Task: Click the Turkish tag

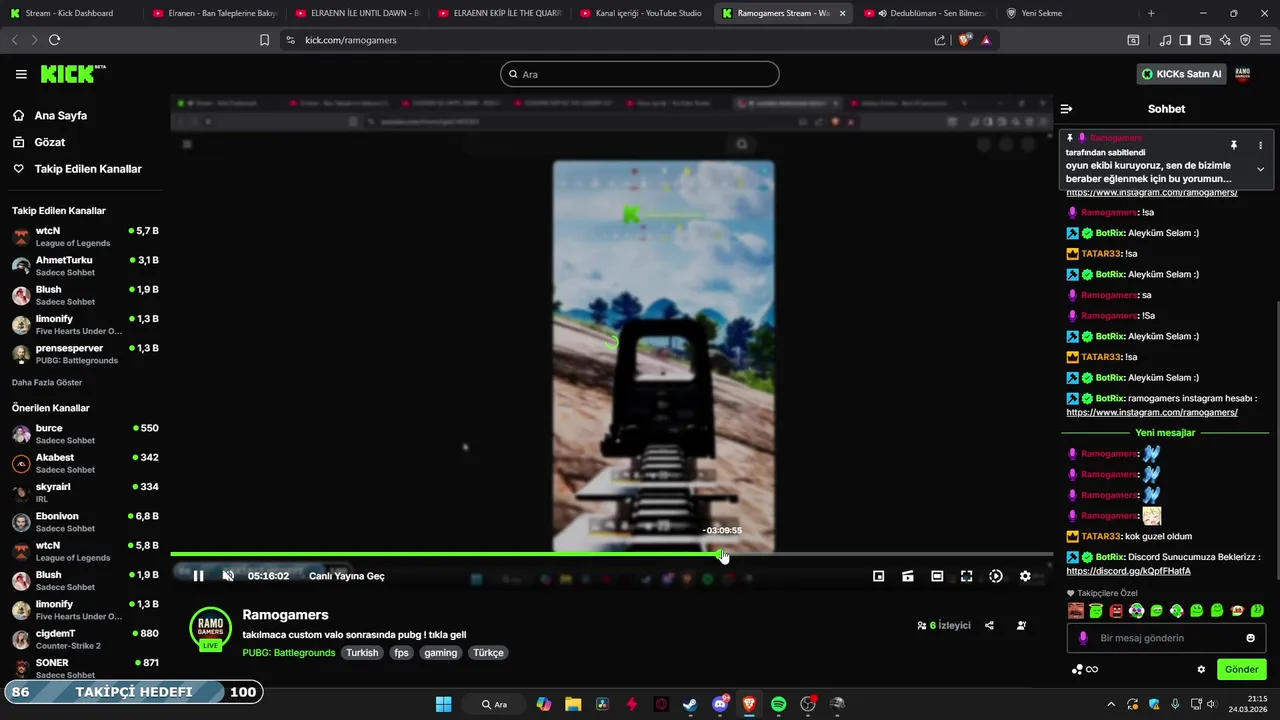Action: pos(362,653)
